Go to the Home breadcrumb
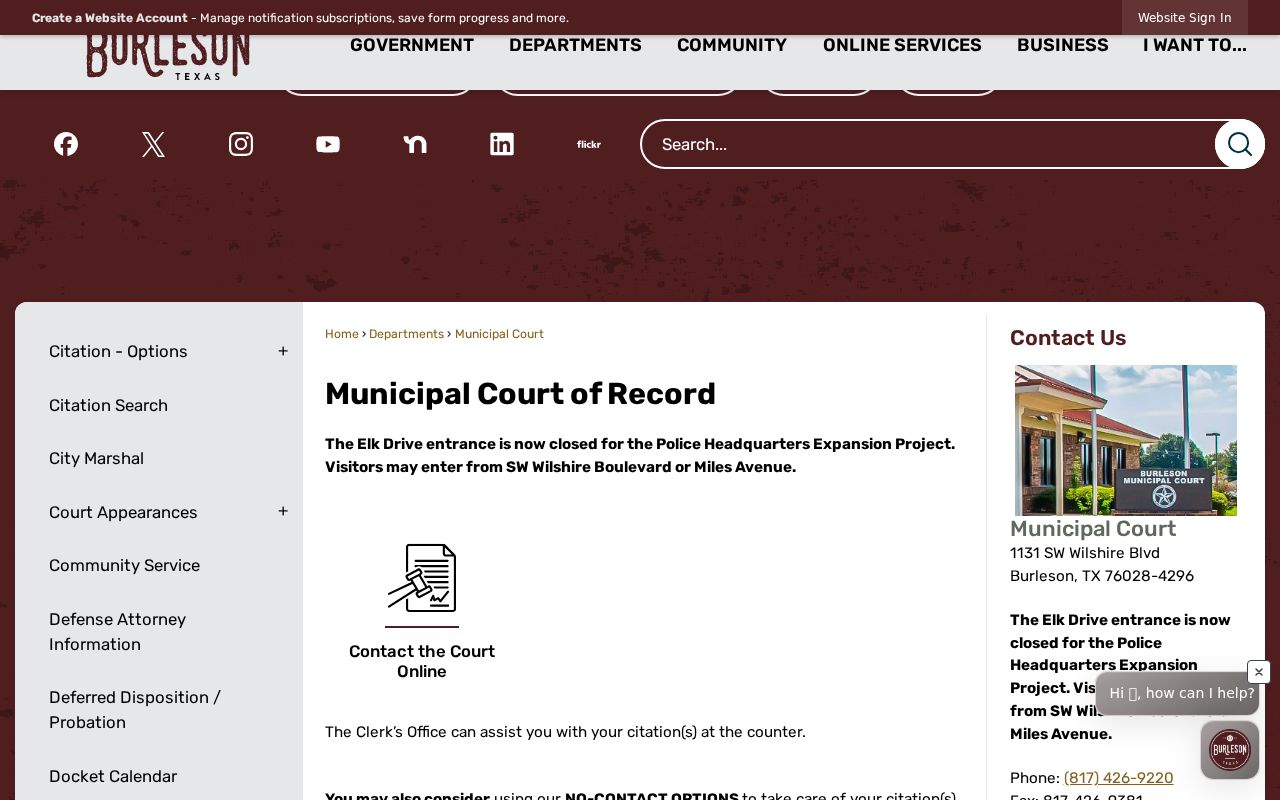The height and width of the screenshot is (800, 1280). tap(342, 334)
